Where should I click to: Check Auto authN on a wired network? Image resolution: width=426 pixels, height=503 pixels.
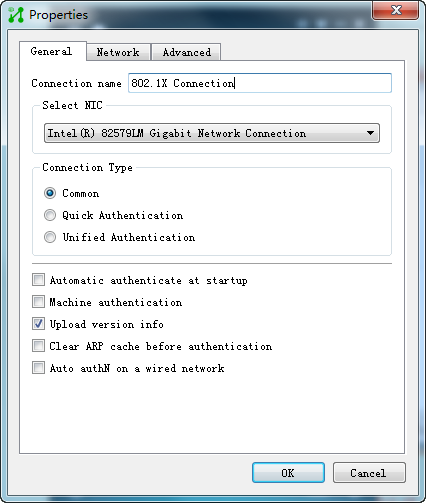39,368
